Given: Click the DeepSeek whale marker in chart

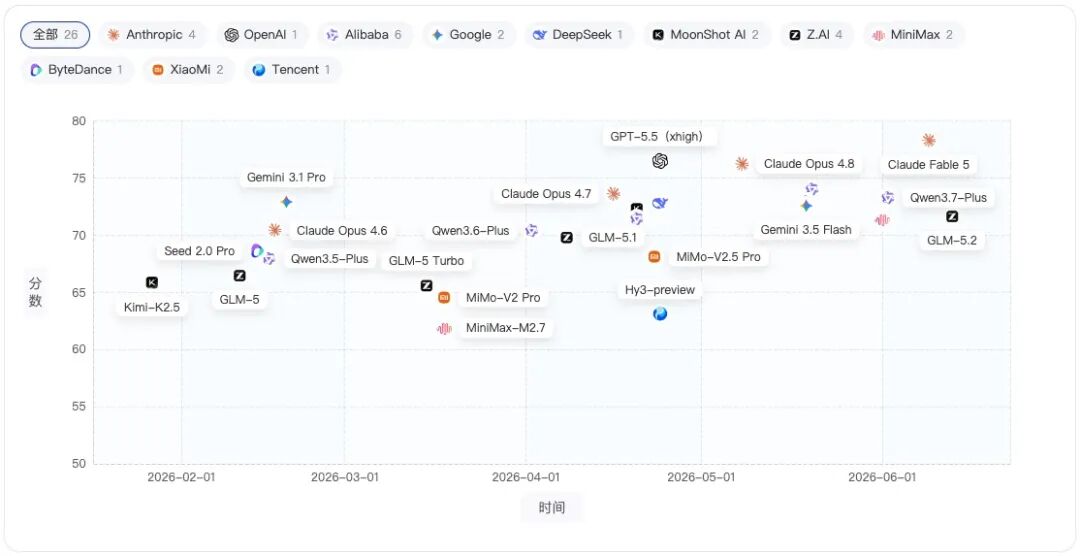Looking at the screenshot, I should (660, 203).
